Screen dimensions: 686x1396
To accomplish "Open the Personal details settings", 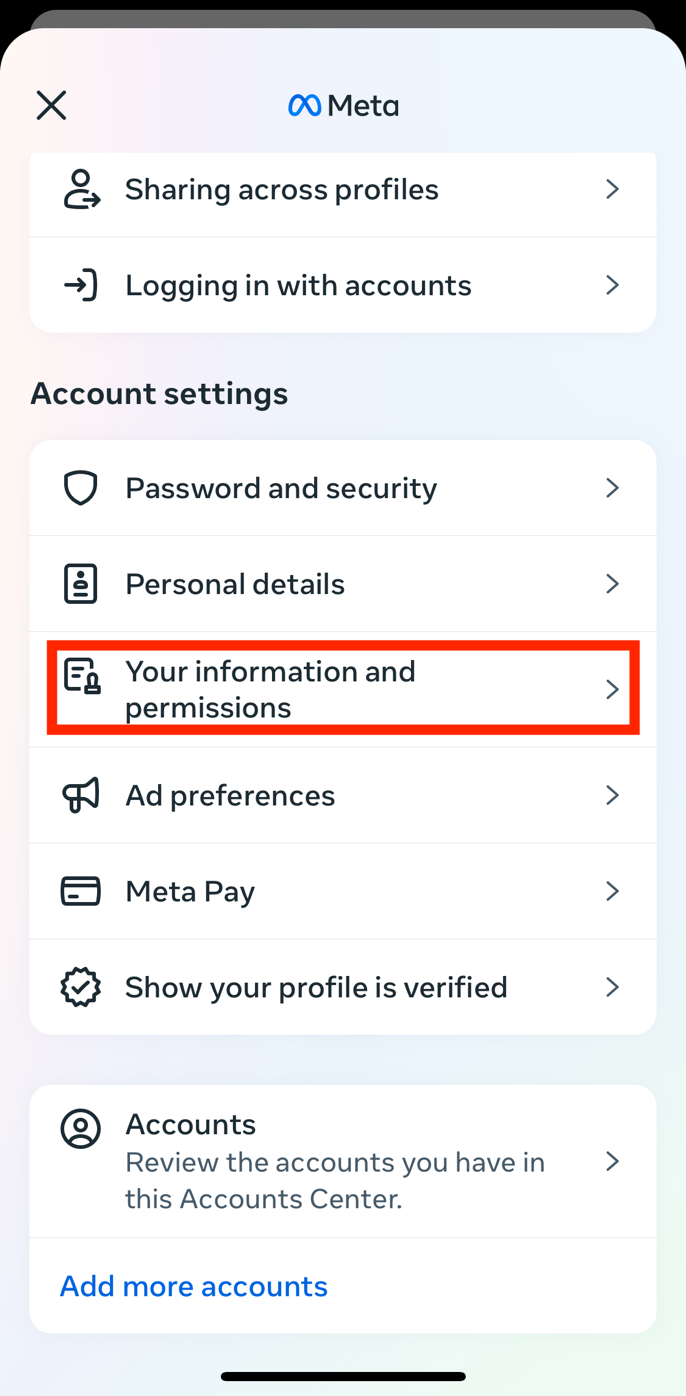I will click(235, 584).
